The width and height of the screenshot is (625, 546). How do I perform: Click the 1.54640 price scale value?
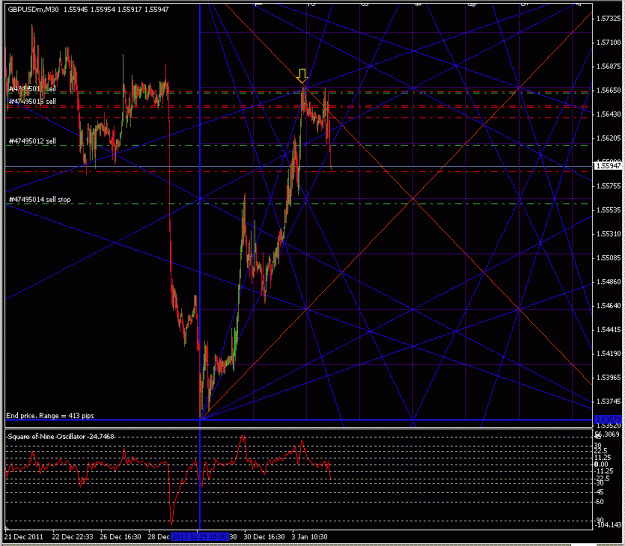pos(609,306)
